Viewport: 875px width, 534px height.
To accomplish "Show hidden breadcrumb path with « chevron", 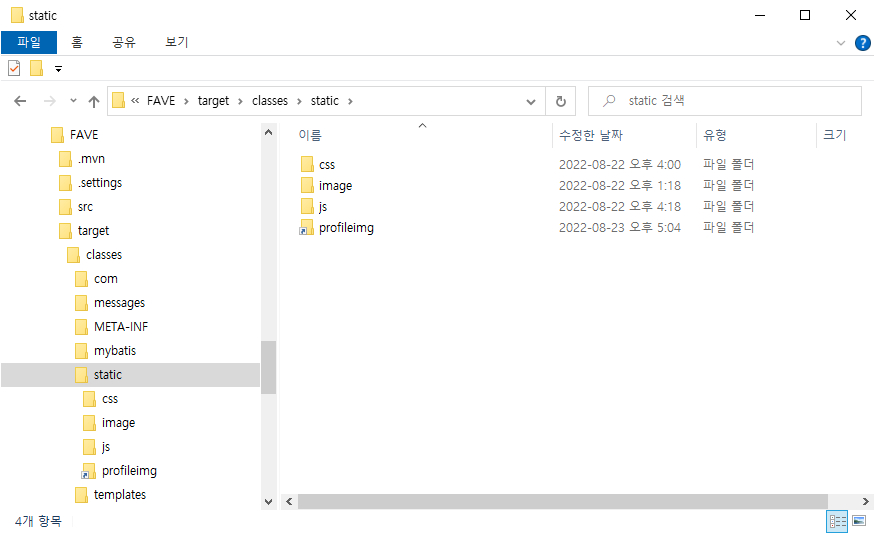I will tap(135, 101).
